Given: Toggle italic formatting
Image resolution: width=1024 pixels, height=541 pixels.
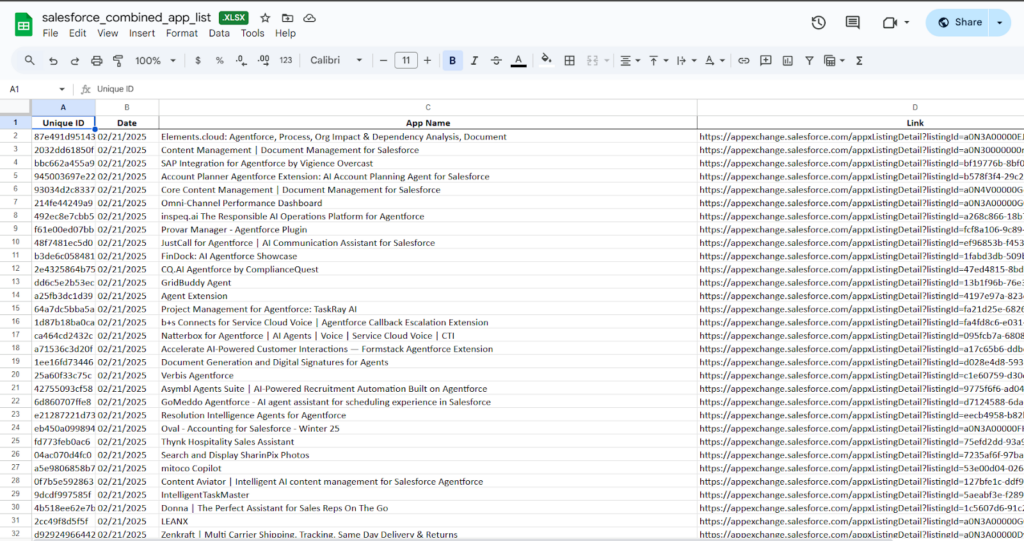Looking at the screenshot, I should [474, 61].
